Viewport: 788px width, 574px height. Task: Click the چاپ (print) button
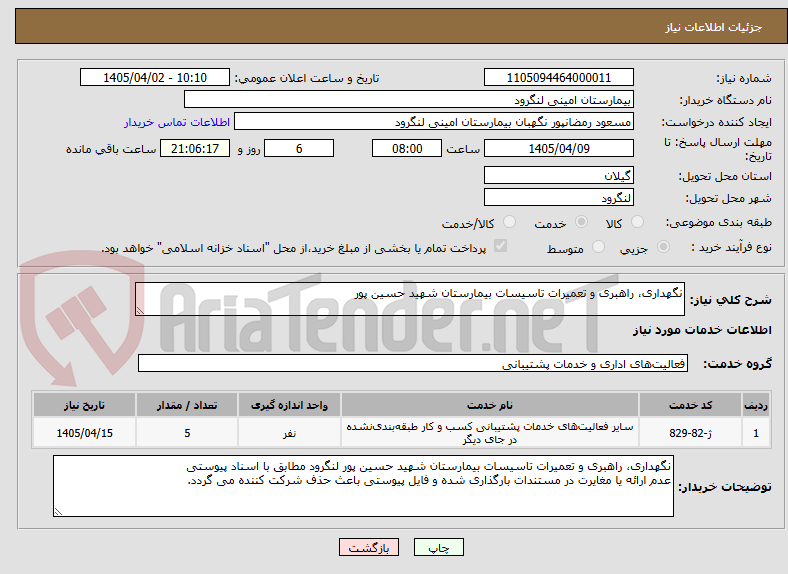tap(438, 547)
